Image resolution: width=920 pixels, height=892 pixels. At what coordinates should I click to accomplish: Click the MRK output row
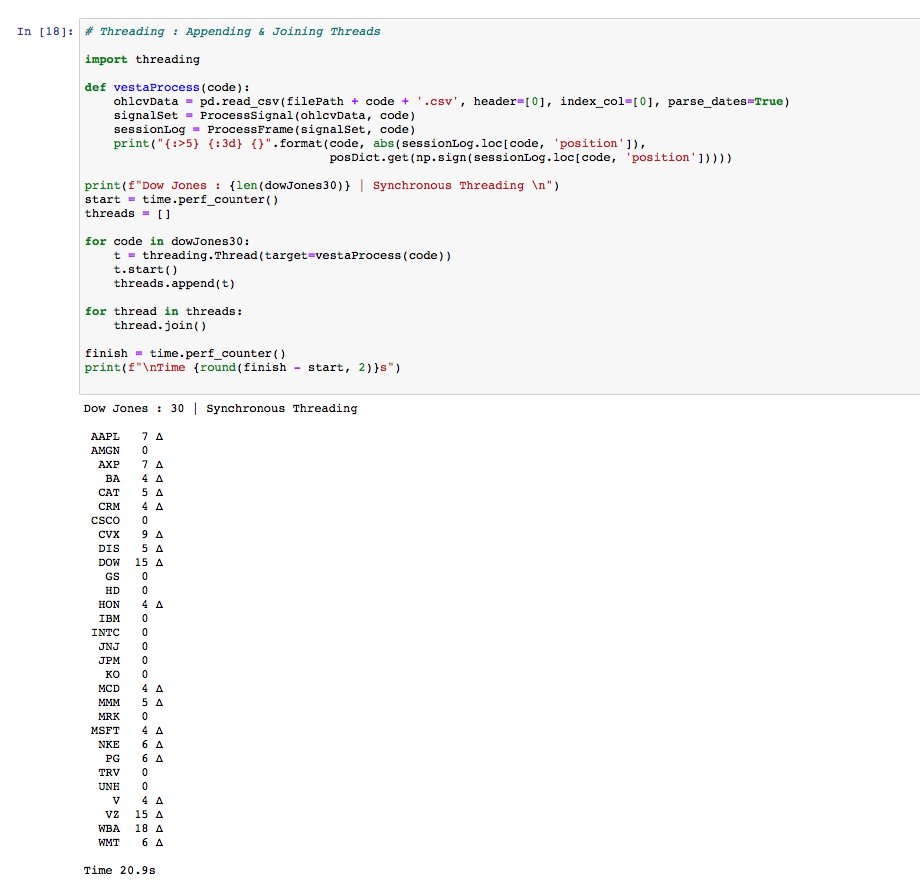pyautogui.click(x=123, y=717)
